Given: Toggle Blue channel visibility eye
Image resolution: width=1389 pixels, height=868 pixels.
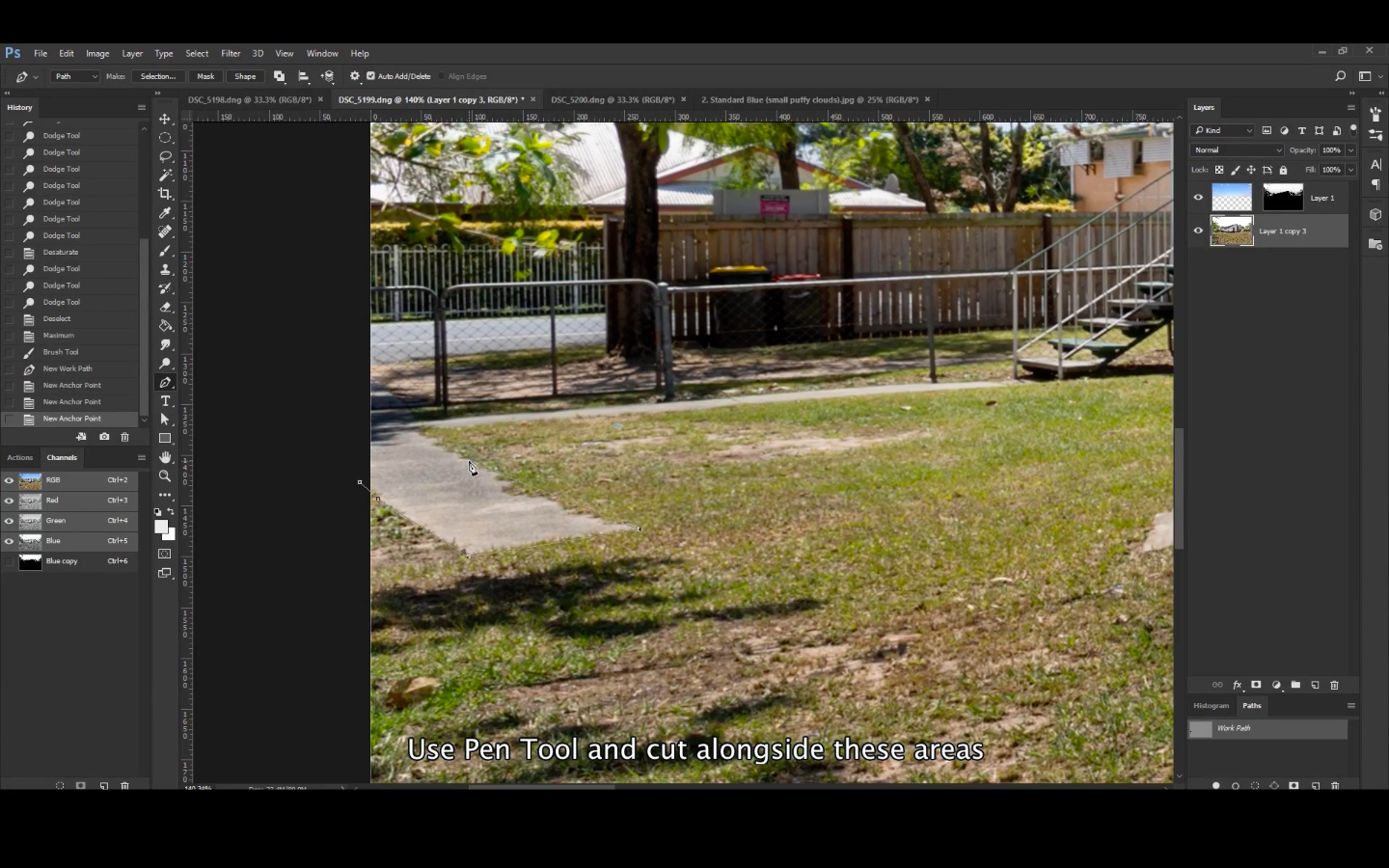Looking at the screenshot, I should click(x=10, y=541).
